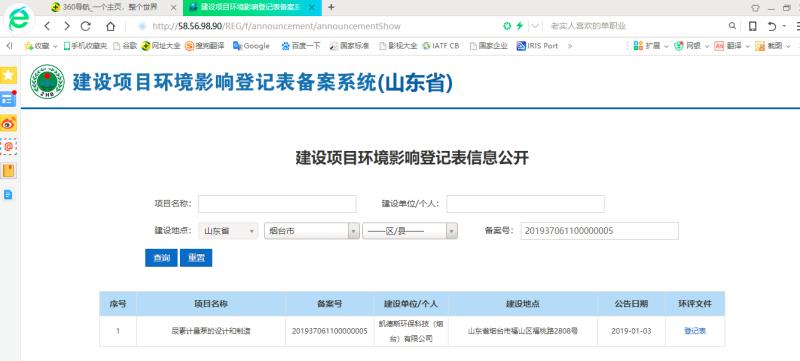800x361 pixels.
Task: Open the 网址大全 bookmark
Action: [x=161, y=46]
